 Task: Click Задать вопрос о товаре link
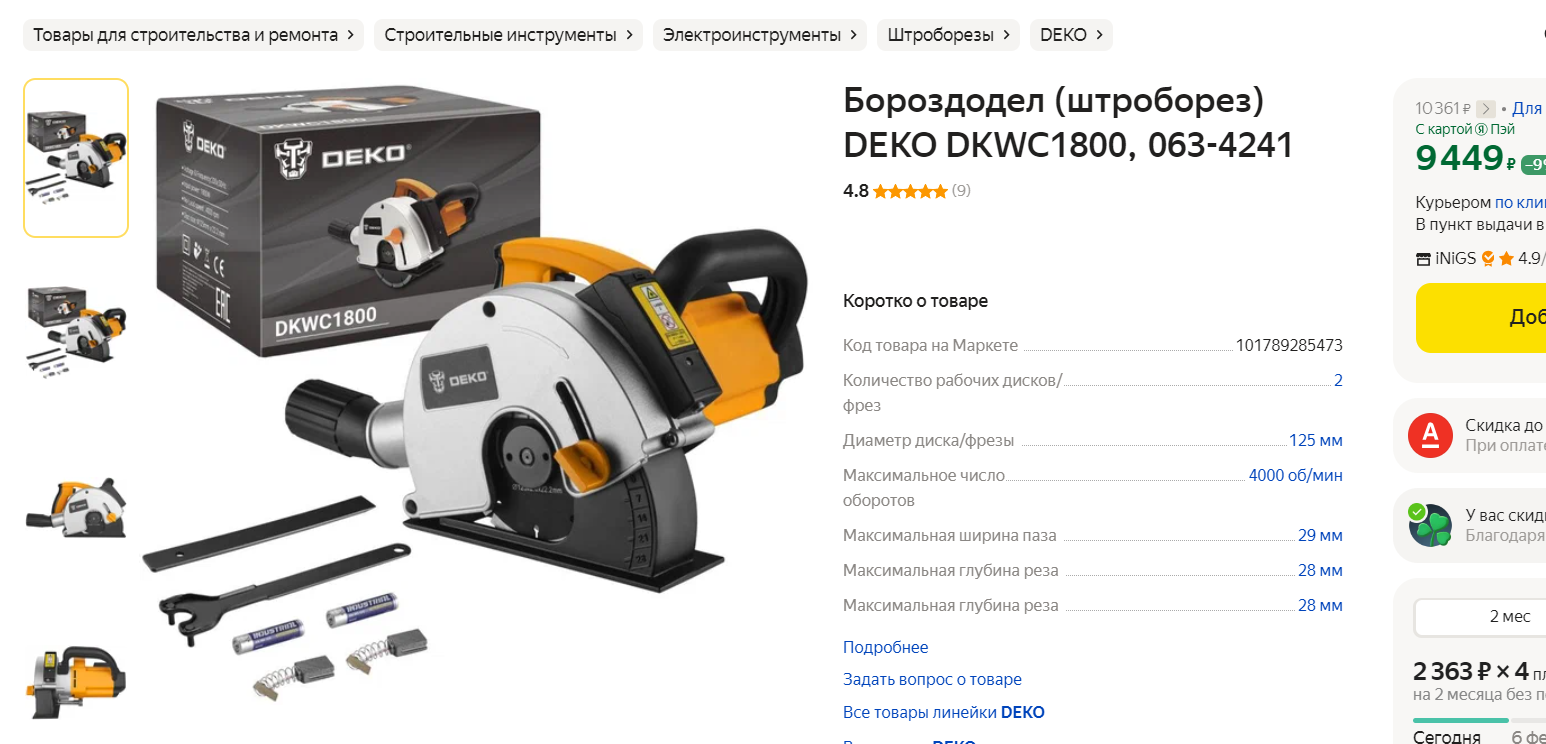click(932, 680)
